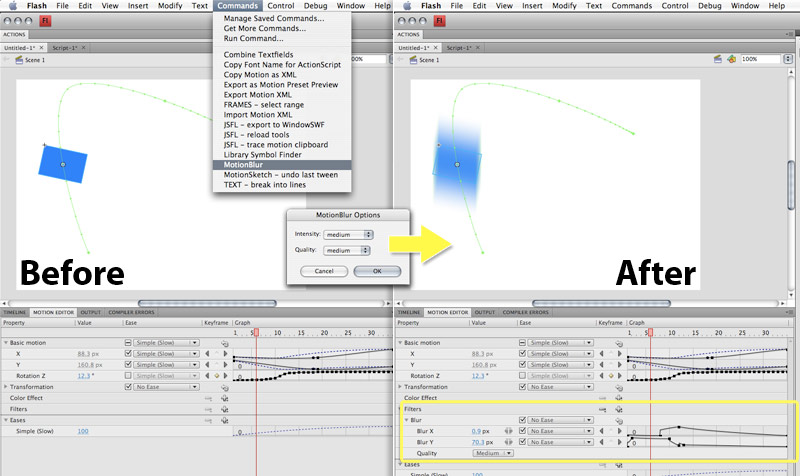Open Modify menu in left window

pos(170,6)
